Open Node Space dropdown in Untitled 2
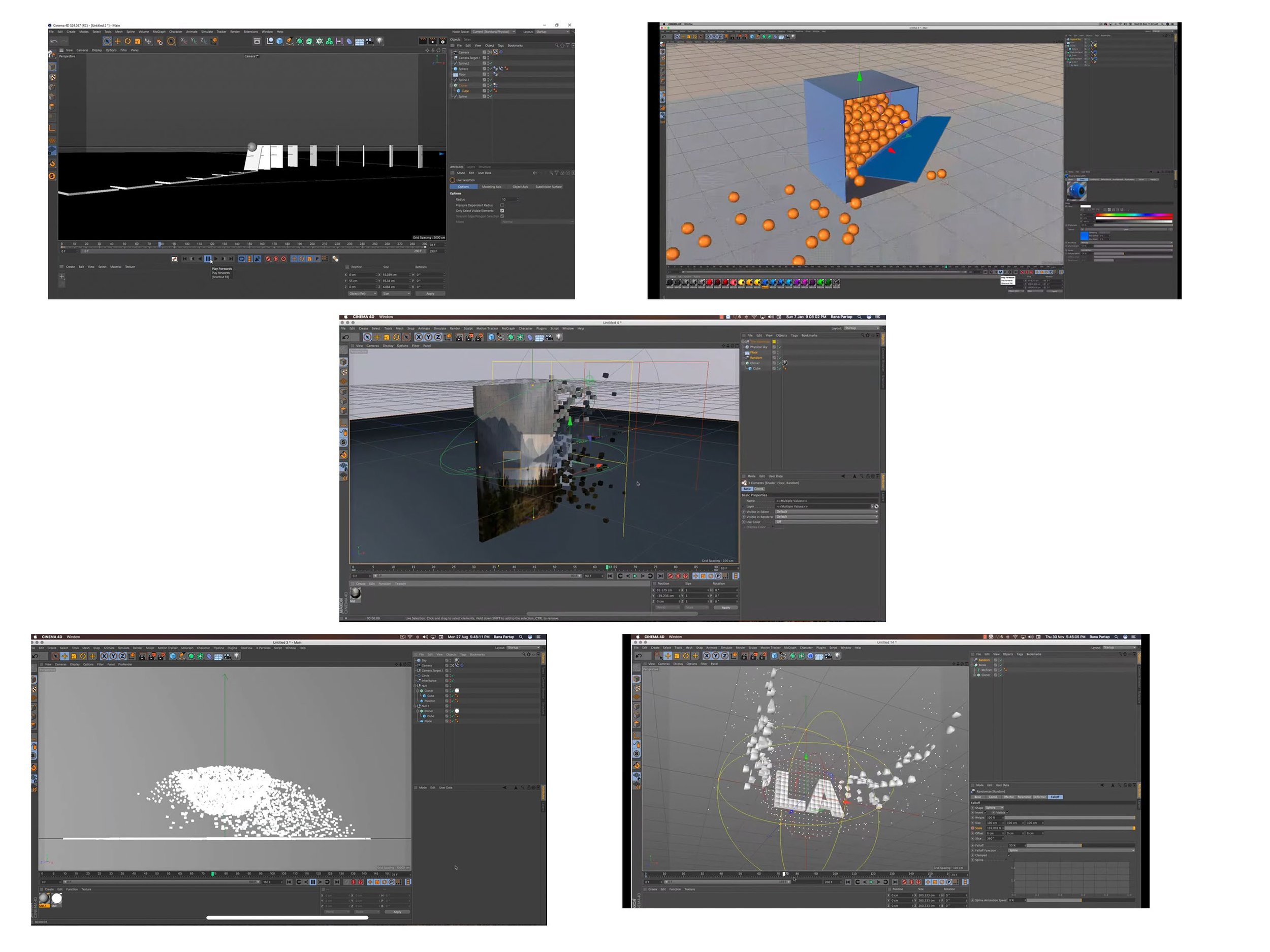 (493, 31)
